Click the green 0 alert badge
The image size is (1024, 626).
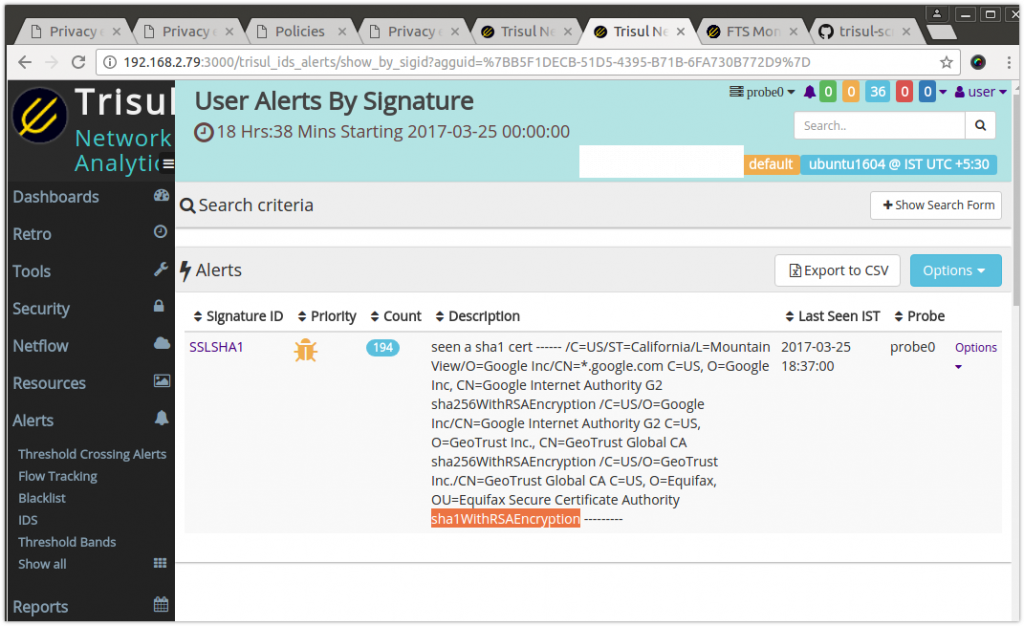click(x=827, y=92)
